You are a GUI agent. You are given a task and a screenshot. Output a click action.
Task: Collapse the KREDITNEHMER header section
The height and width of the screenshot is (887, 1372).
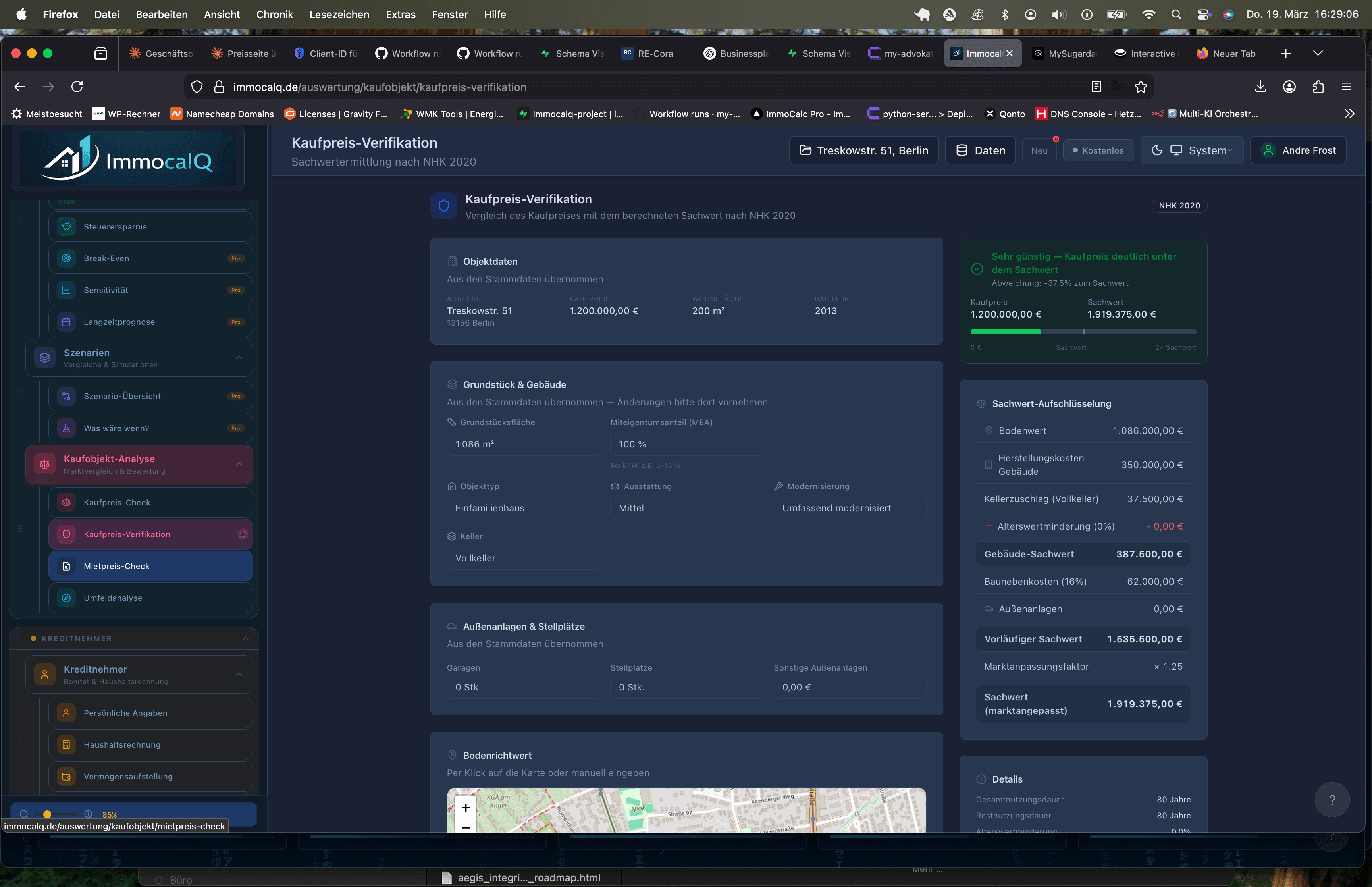246,639
